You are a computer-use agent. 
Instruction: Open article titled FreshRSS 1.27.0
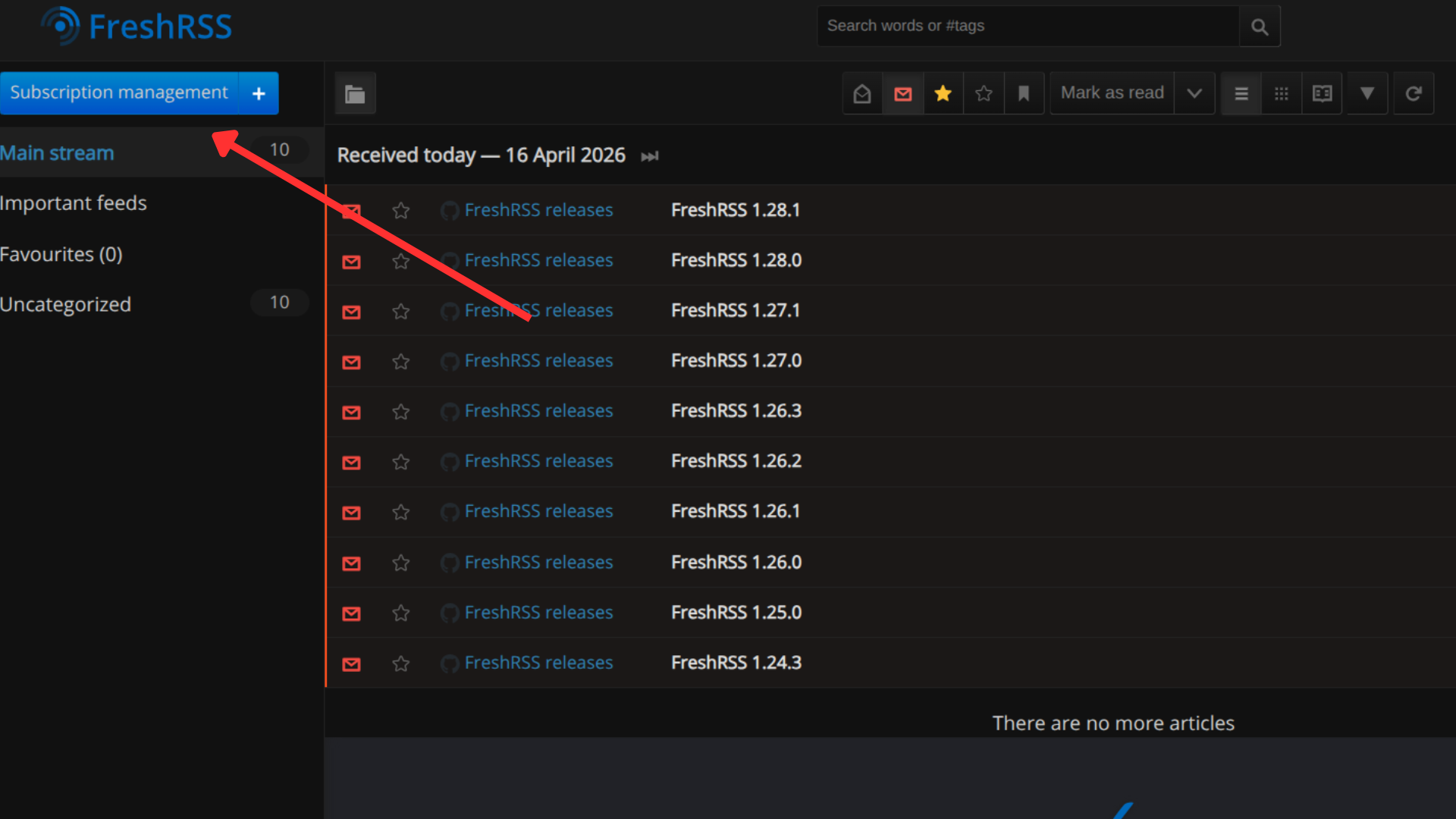point(736,360)
